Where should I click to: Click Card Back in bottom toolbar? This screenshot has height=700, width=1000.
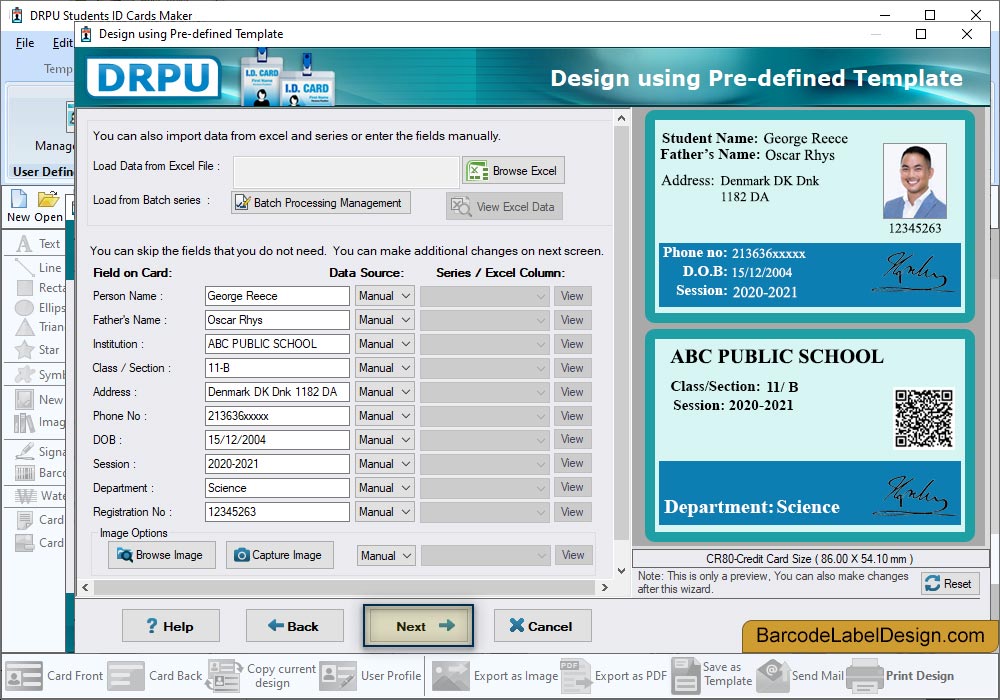(155, 676)
